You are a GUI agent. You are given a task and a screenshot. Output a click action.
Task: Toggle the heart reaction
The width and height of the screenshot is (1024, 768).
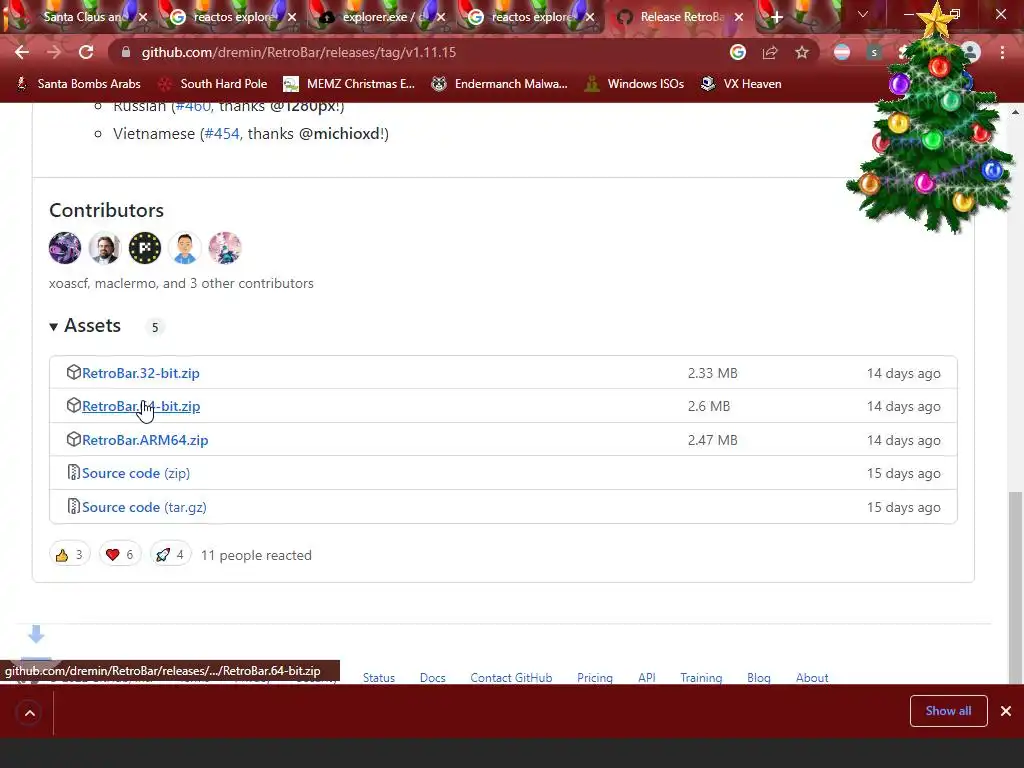pyautogui.click(x=120, y=555)
